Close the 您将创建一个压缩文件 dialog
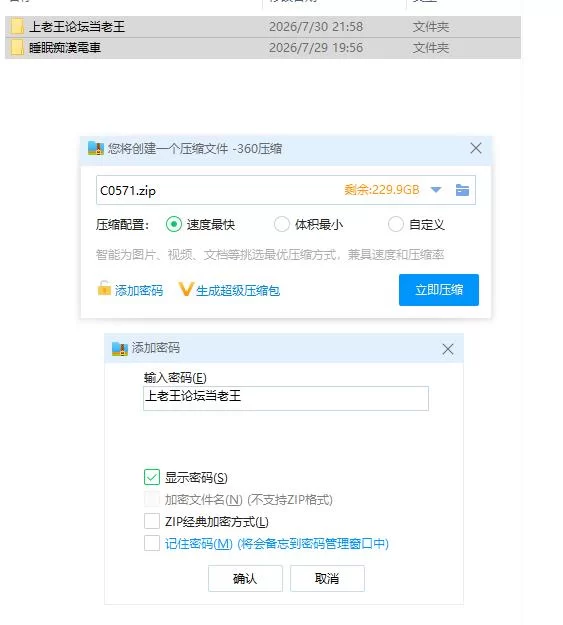Viewport: 563px width, 625px height. [476, 148]
